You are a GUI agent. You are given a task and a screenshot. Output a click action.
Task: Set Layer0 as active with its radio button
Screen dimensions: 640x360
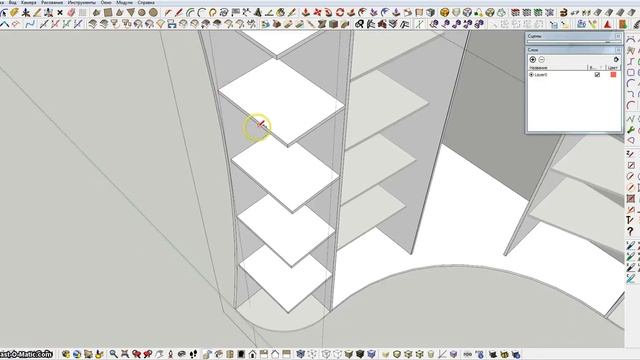click(x=531, y=75)
